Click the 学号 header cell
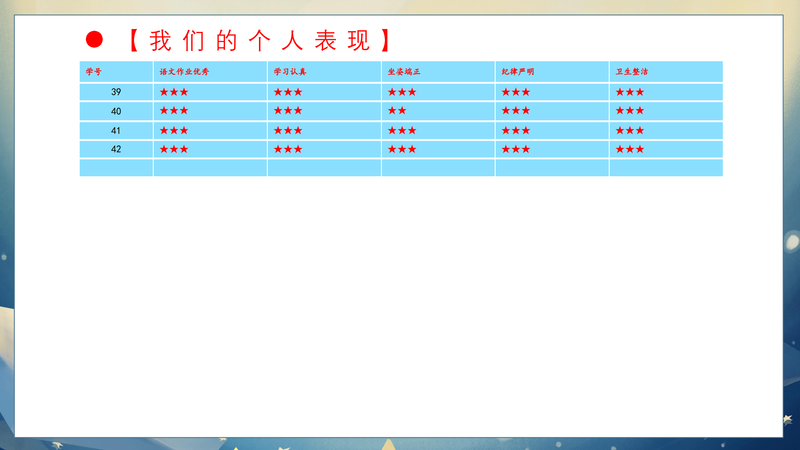 point(116,72)
